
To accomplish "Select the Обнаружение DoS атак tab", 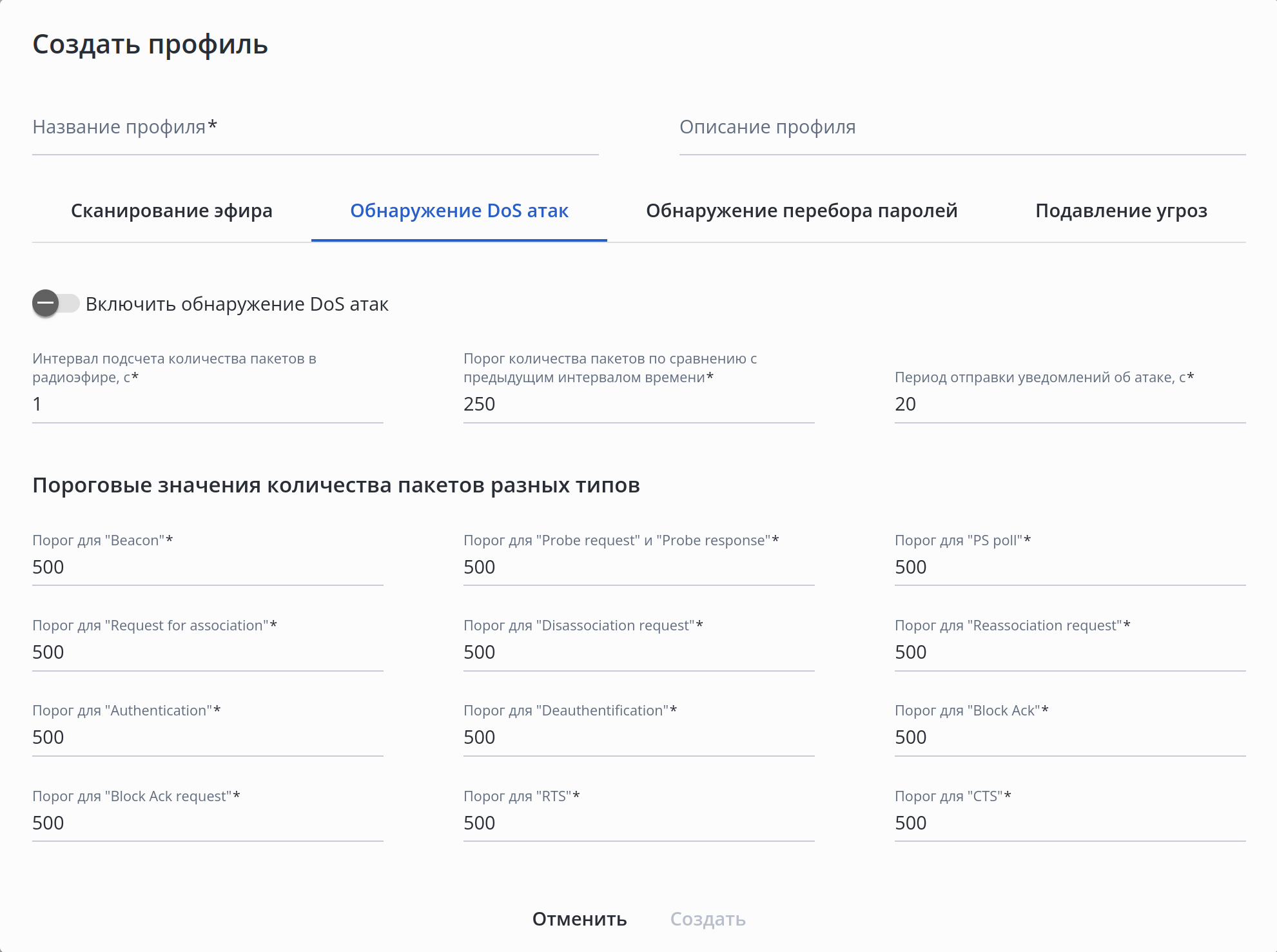I will 459,211.
